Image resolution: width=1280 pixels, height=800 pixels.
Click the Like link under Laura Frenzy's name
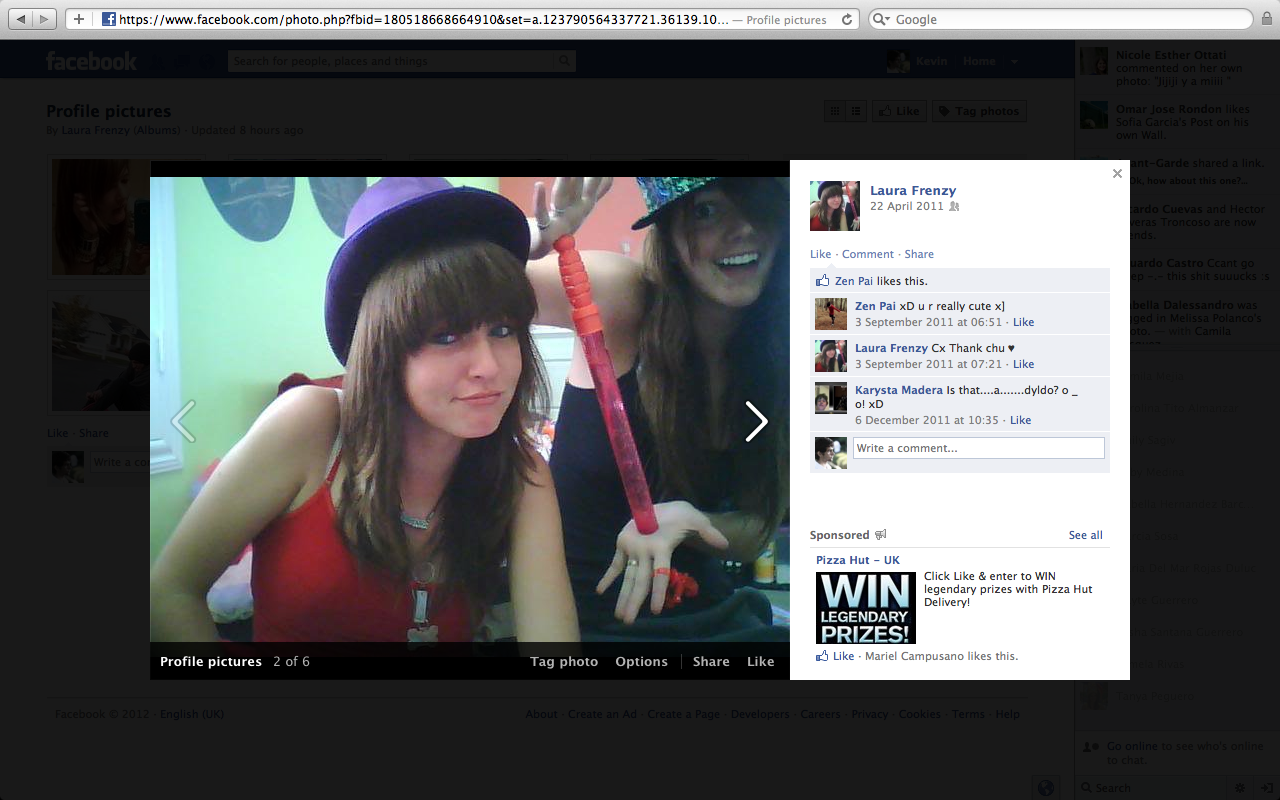pos(820,254)
